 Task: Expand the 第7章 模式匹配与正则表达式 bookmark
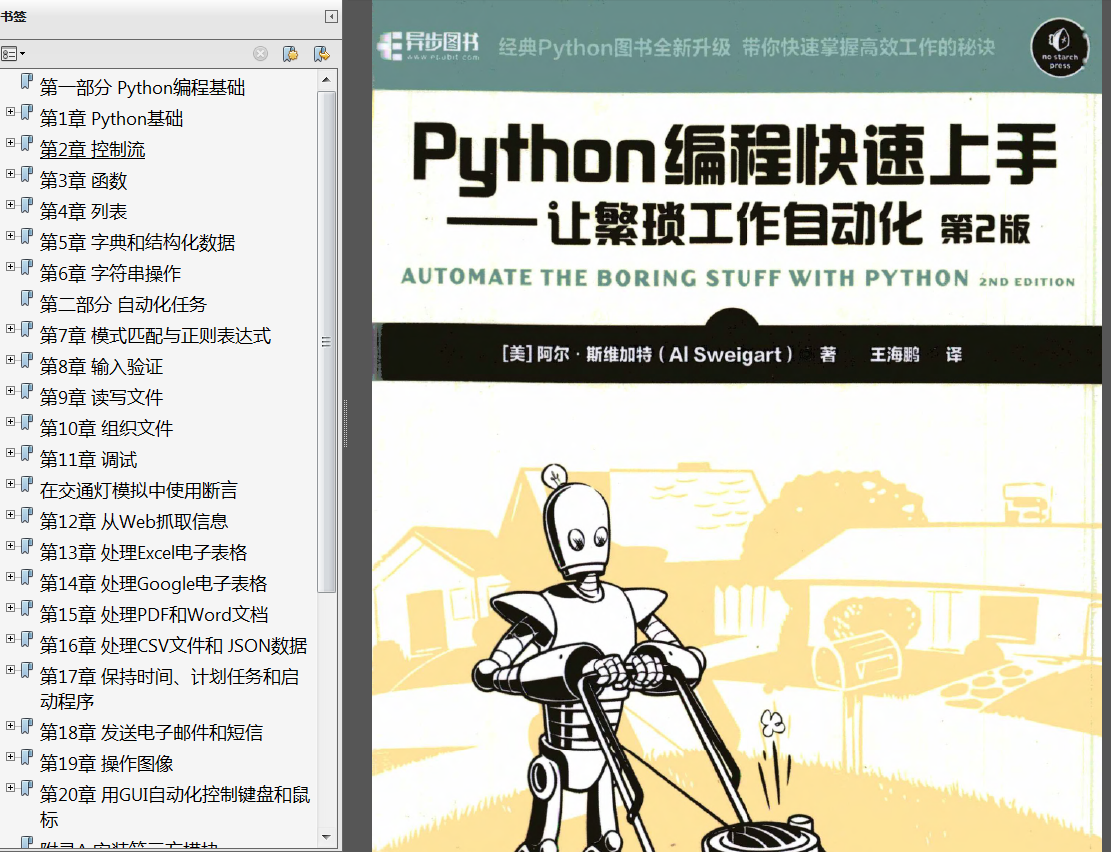point(10,329)
